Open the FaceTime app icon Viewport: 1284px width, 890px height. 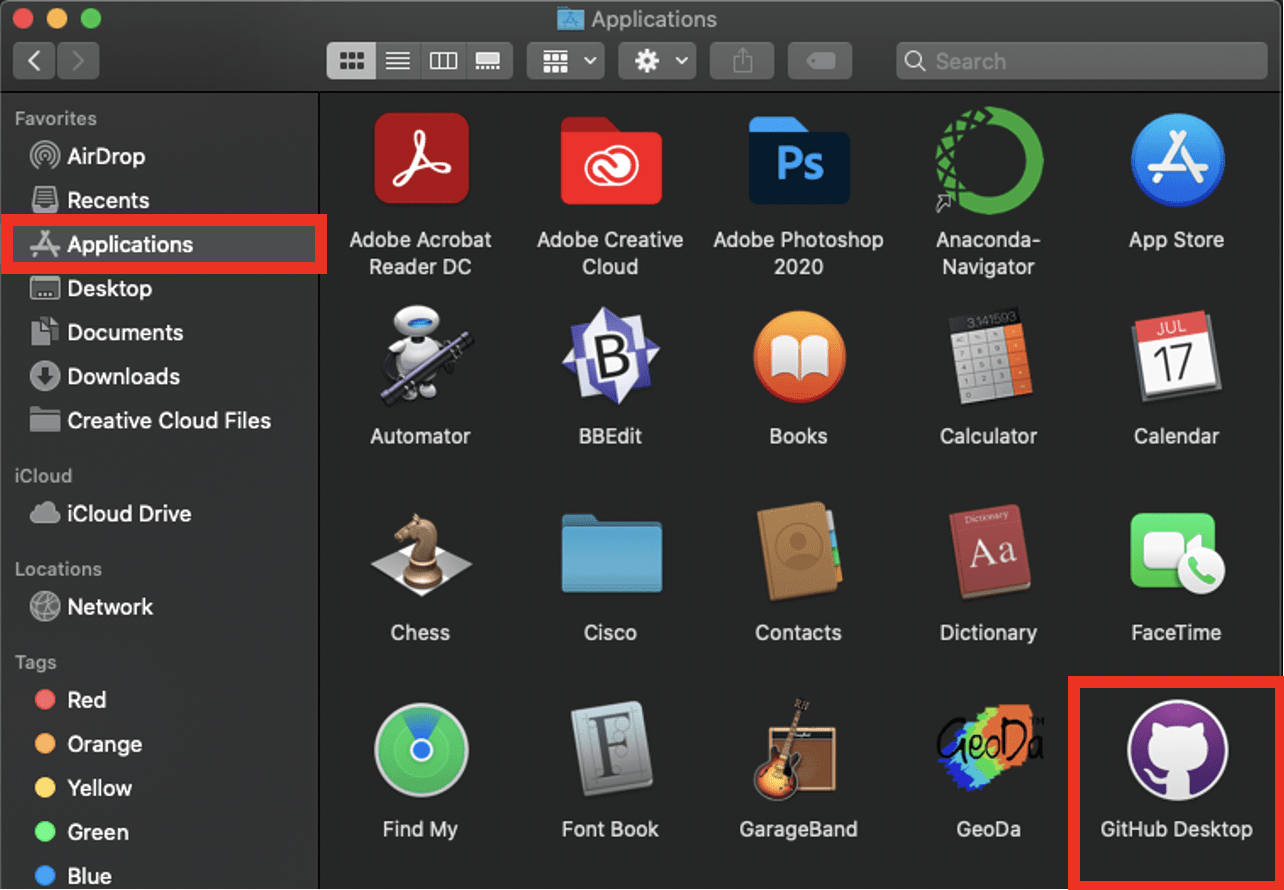pos(1177,553)
